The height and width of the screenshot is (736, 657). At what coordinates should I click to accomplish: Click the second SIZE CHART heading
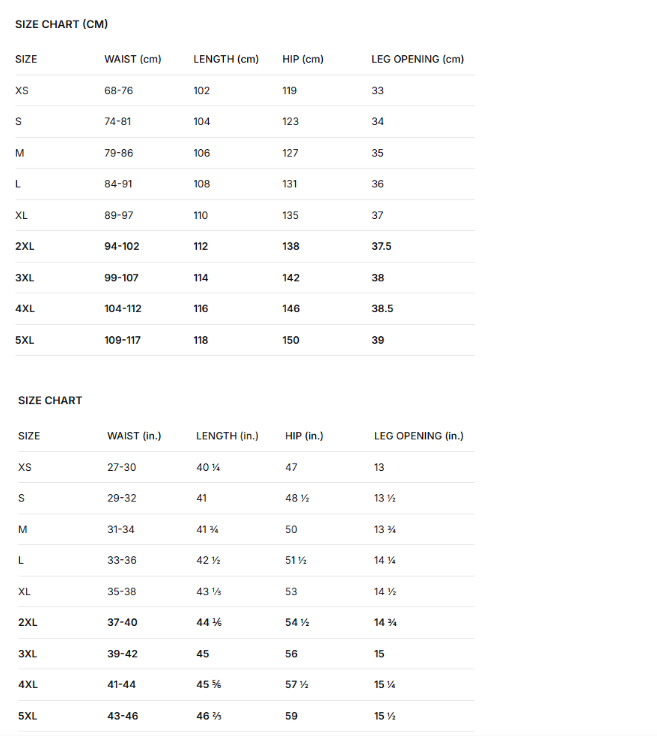50,400
